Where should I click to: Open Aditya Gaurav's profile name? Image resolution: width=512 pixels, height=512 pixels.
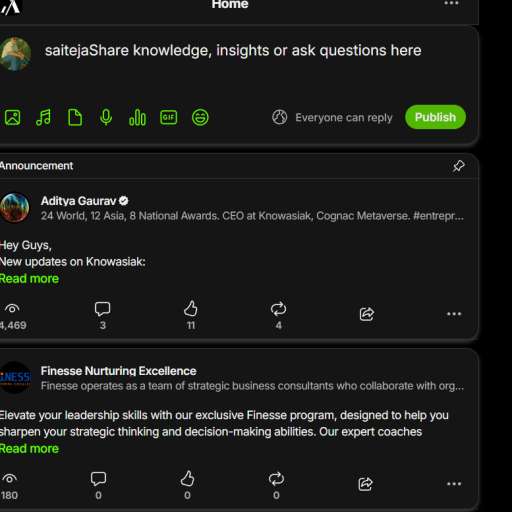[78, 201]
